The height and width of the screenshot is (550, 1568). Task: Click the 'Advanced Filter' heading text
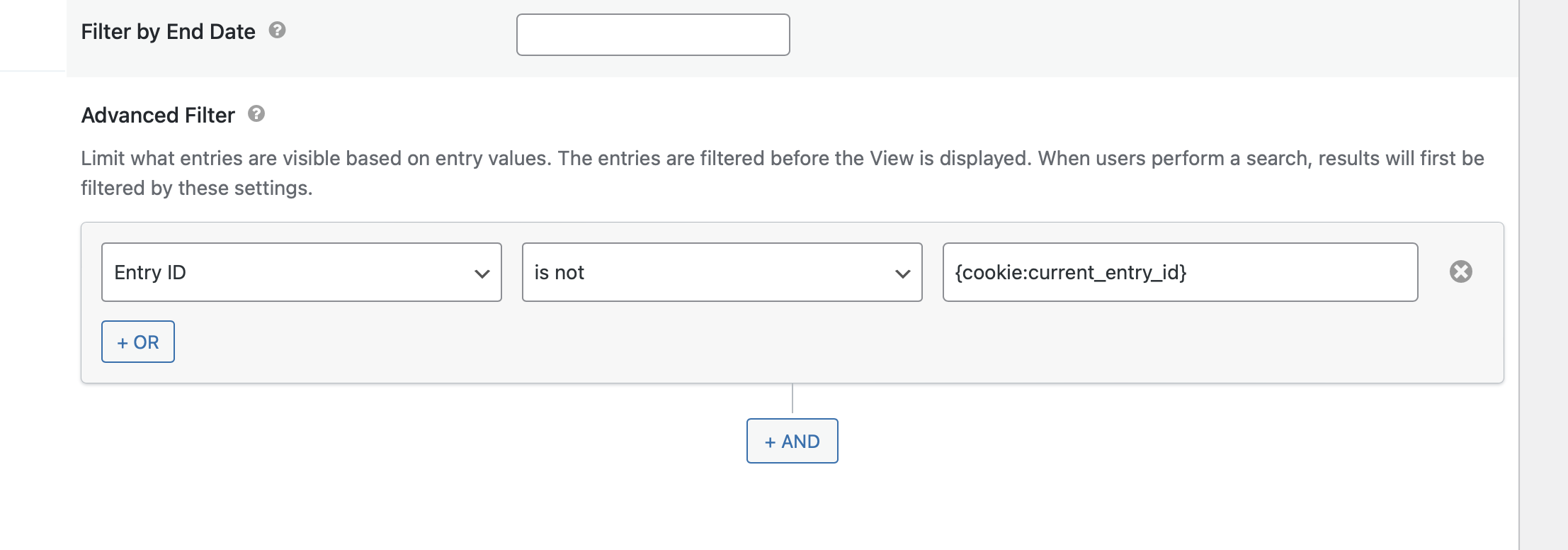(x=158, y=116)
